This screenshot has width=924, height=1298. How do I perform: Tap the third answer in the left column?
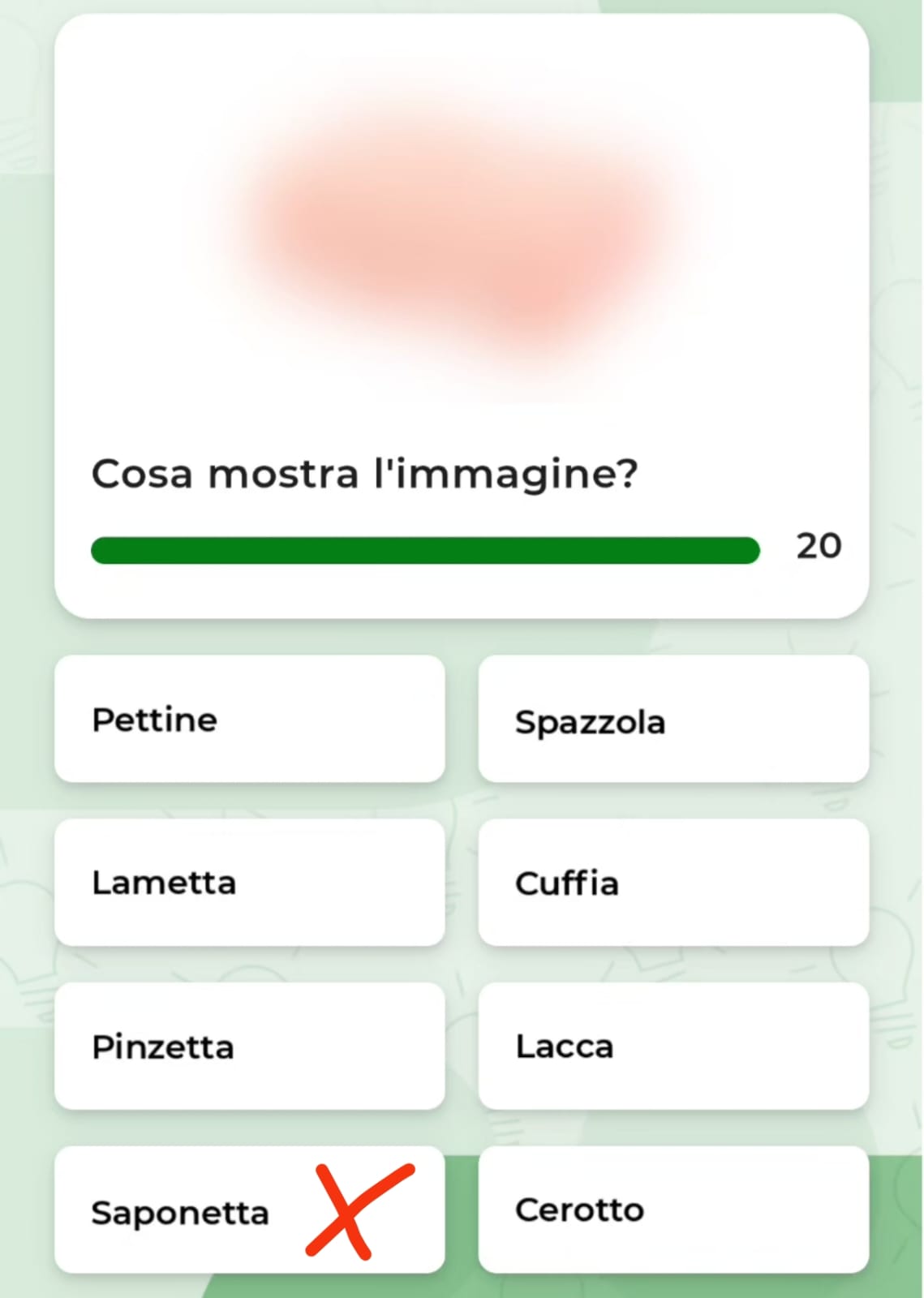[249, 1047]
